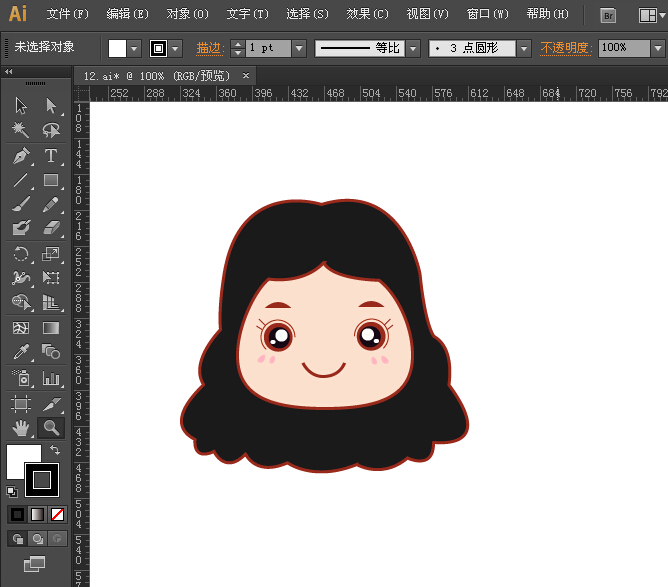
Task: Swap fill and stroke colors
Action: click(55, 451)
